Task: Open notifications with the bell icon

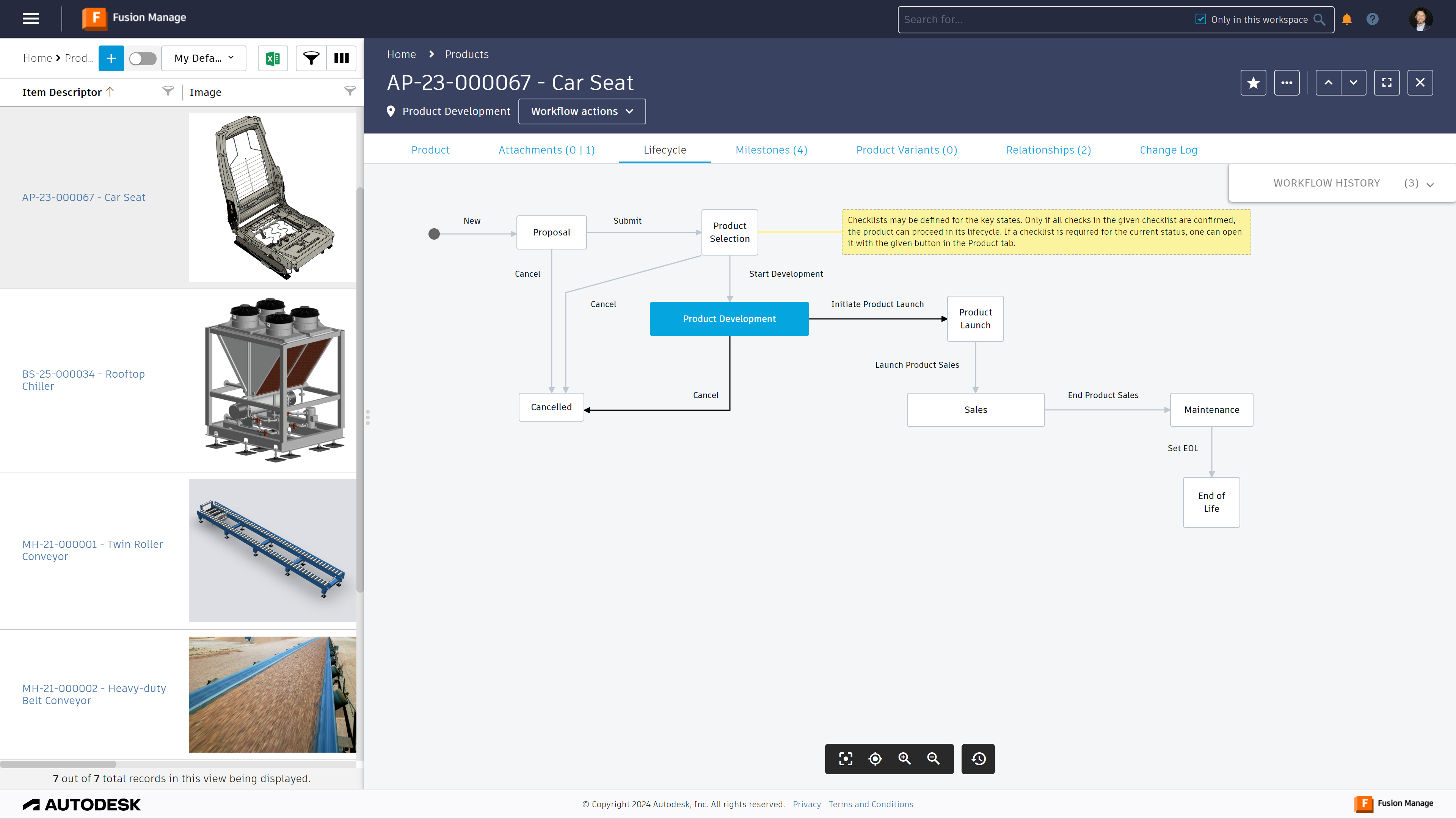Action: [1346, 19]
